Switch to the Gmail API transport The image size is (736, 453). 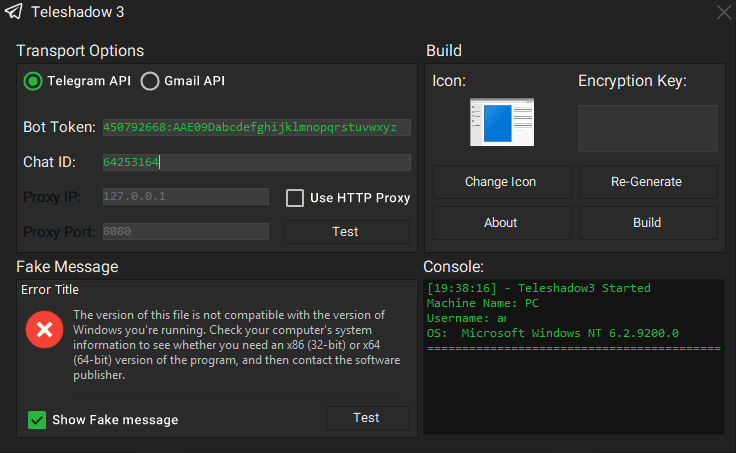(x=150, y=81)
